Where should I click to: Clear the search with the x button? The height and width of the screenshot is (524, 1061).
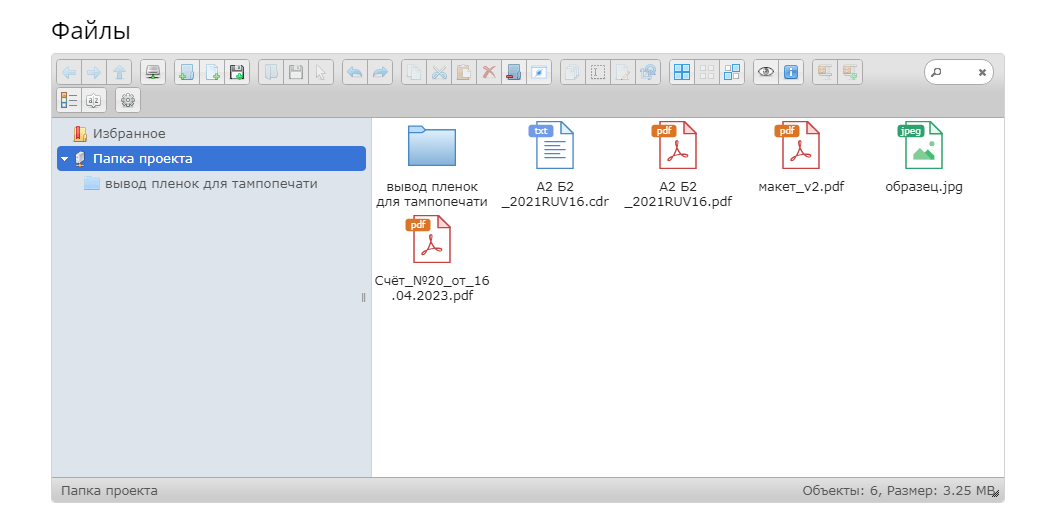(x=982, y=72)
